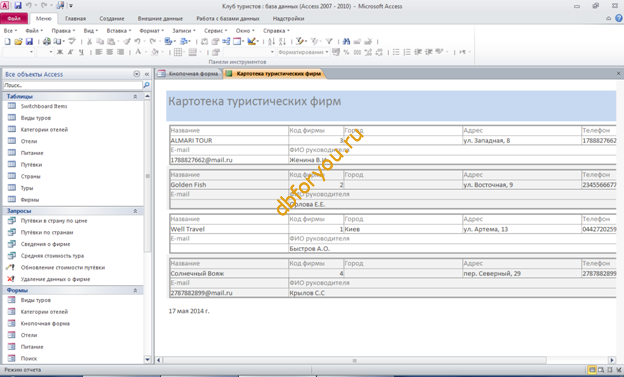Click the Save floppy icon in toolbar
This screenshot has width=624, height=377.
click(x=29, y=41)
